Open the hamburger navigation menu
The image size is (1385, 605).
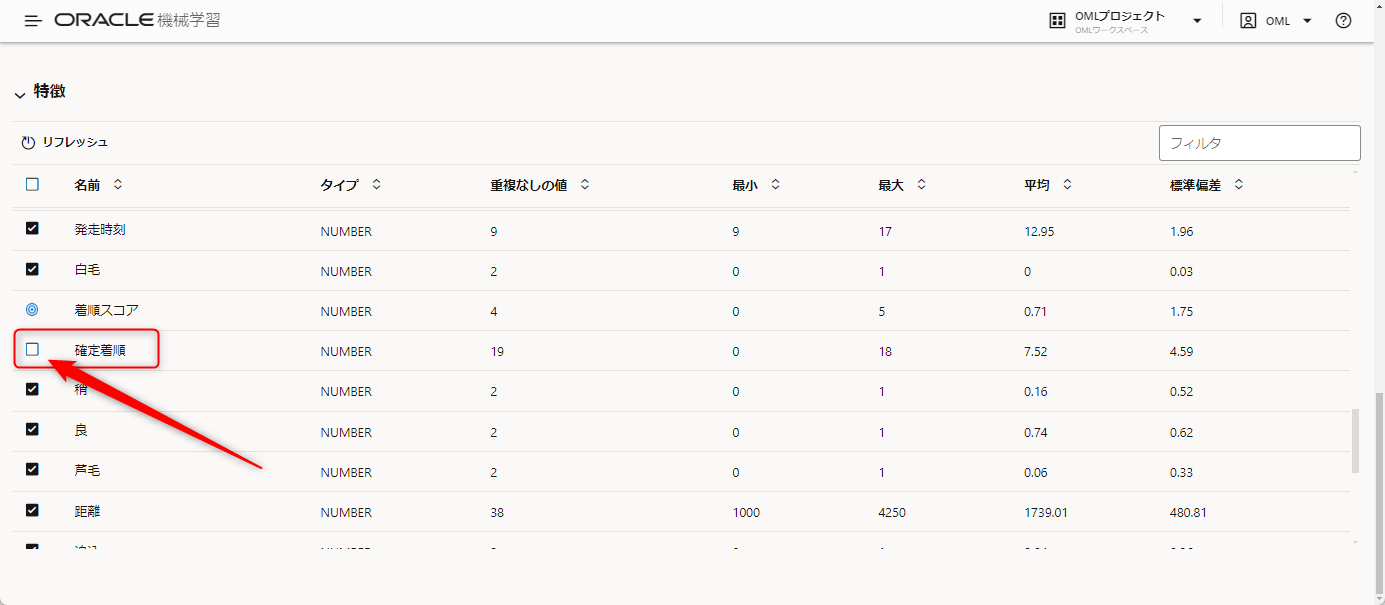pos(33,21)
